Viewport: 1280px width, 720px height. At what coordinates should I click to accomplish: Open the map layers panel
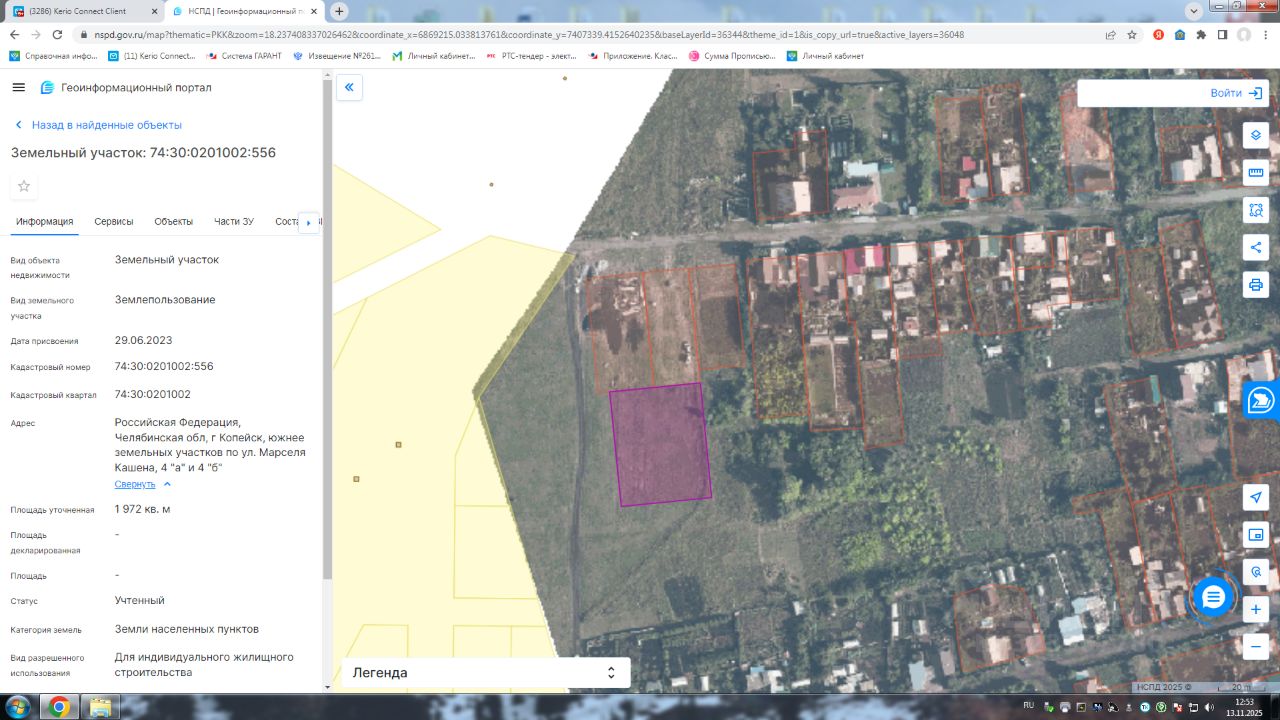(1256, 135)
